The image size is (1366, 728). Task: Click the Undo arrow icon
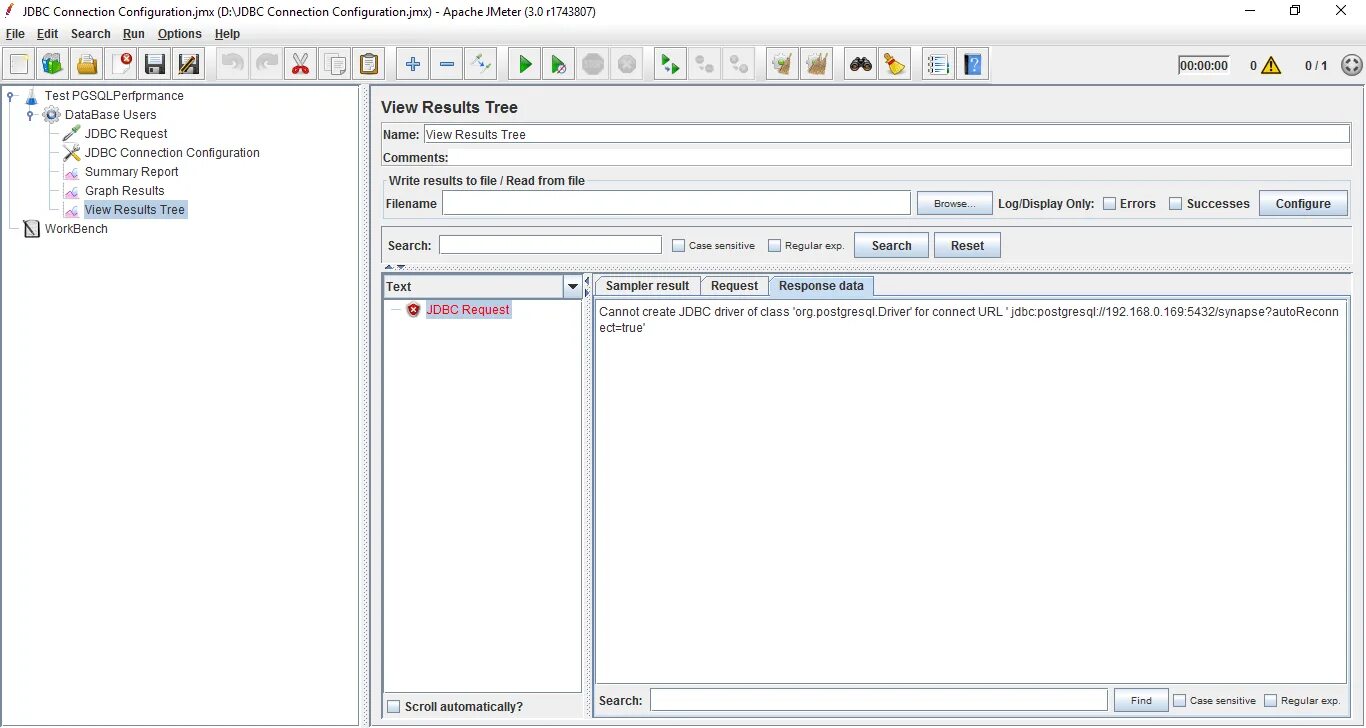pos(233,65)
